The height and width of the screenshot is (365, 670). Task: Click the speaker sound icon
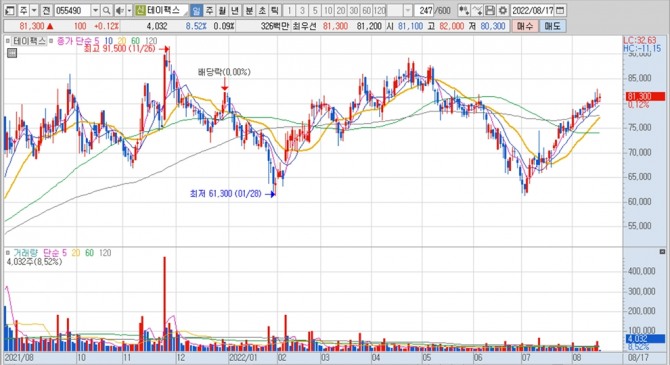[120, 10]
